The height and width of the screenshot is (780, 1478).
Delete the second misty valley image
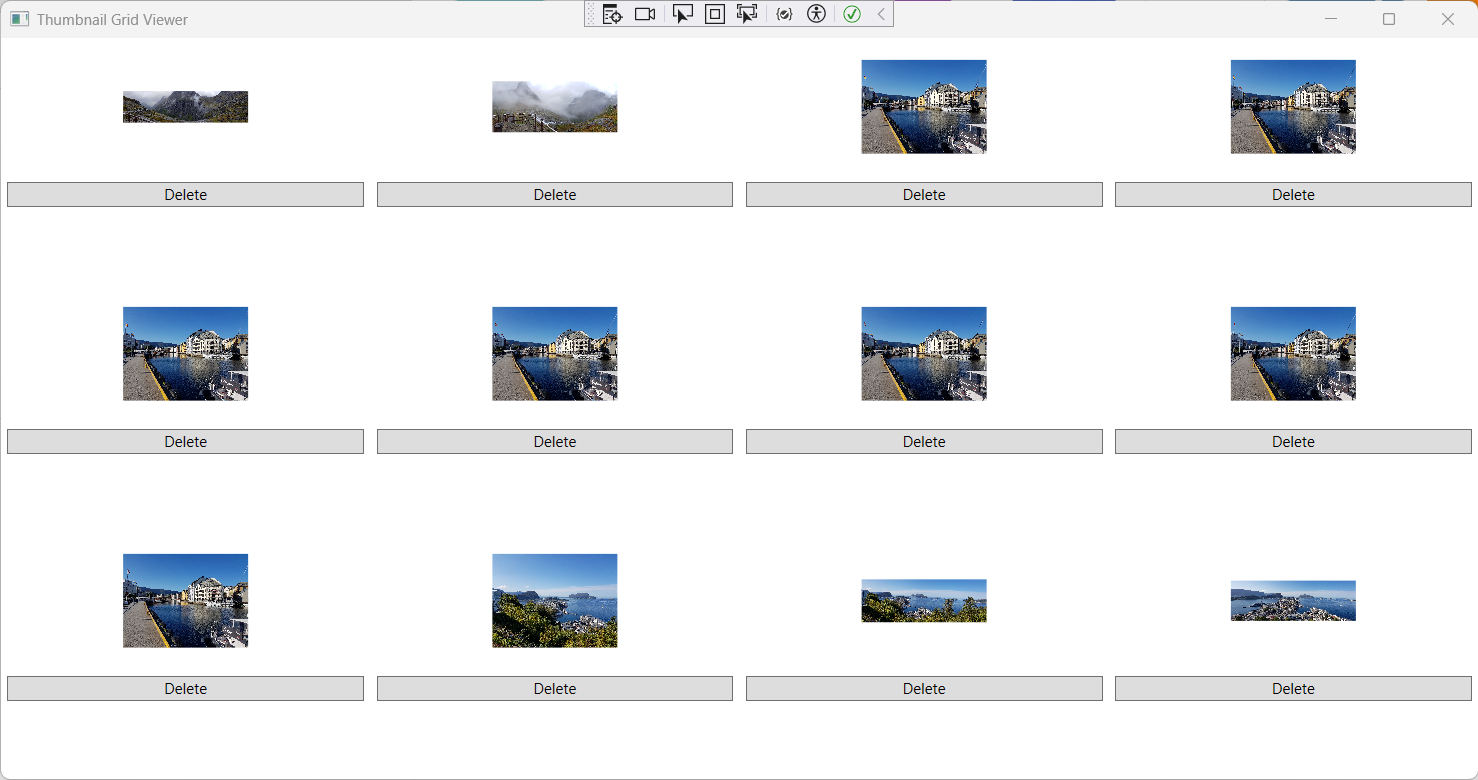pyautogui.click(x=554, y=194)
